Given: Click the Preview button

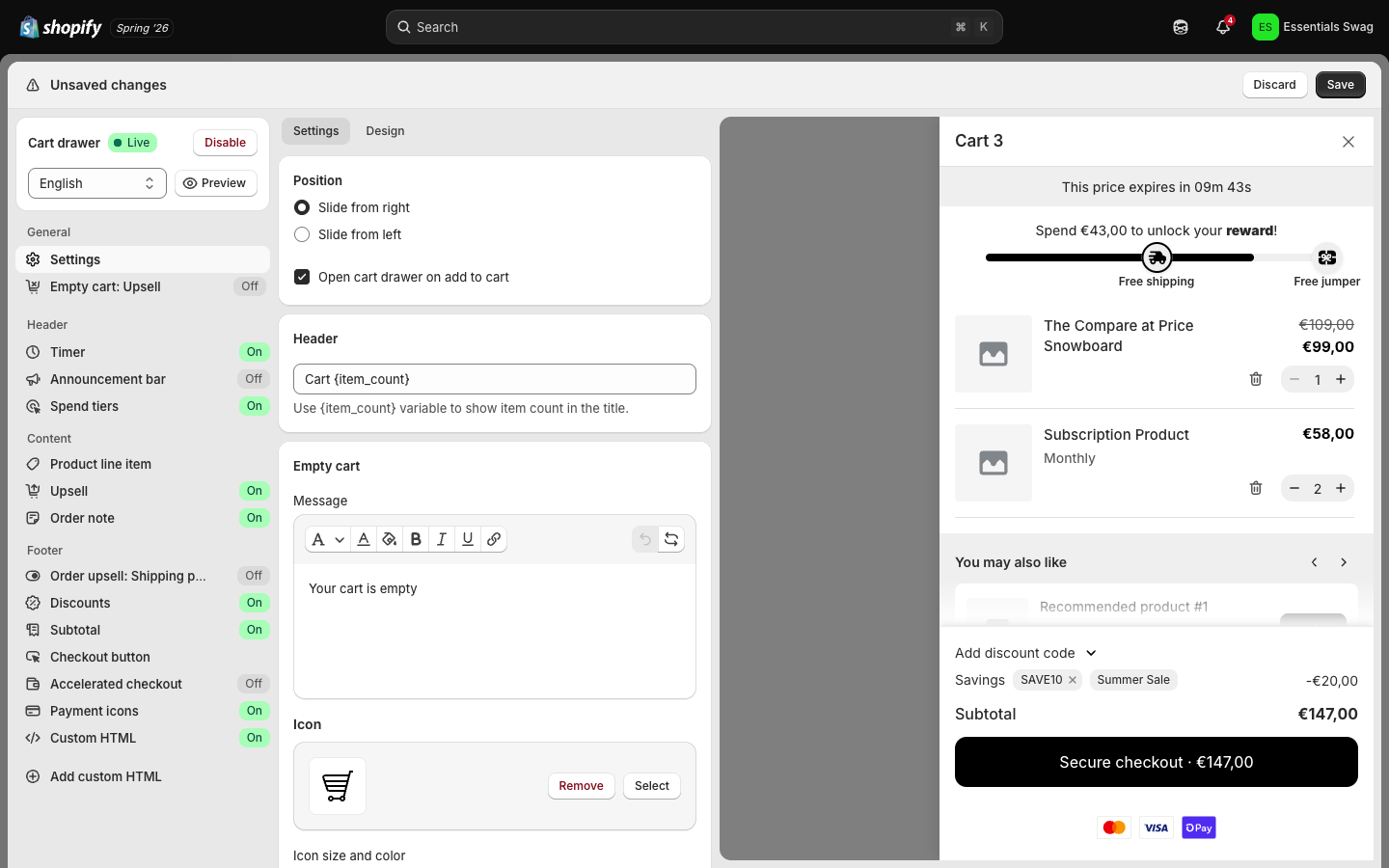Looking at the screenshot, I should [x=215, y=183].
